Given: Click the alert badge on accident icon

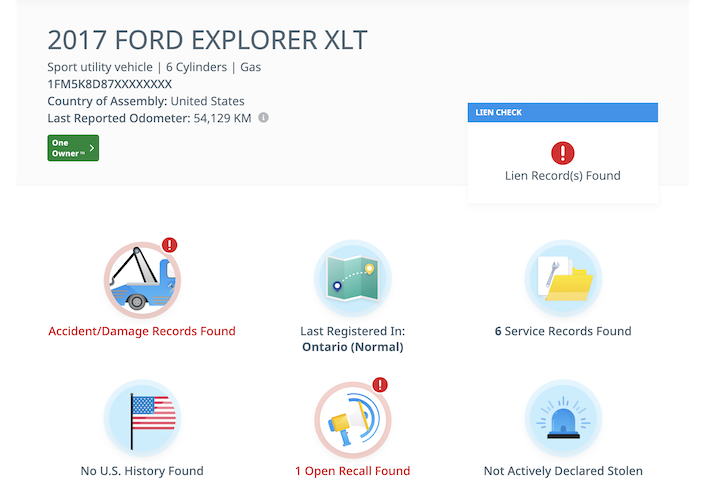Looking at the screenshot, I should [x=170, y=245].
